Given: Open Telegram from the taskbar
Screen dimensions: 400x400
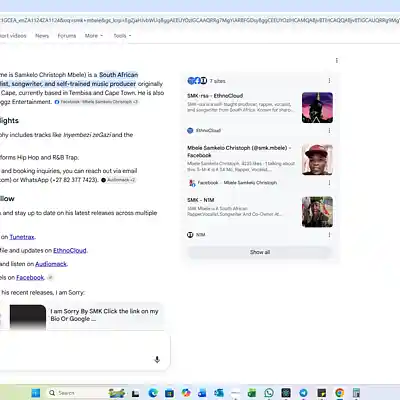Looking at the screenshot, I should coord(303,393).
